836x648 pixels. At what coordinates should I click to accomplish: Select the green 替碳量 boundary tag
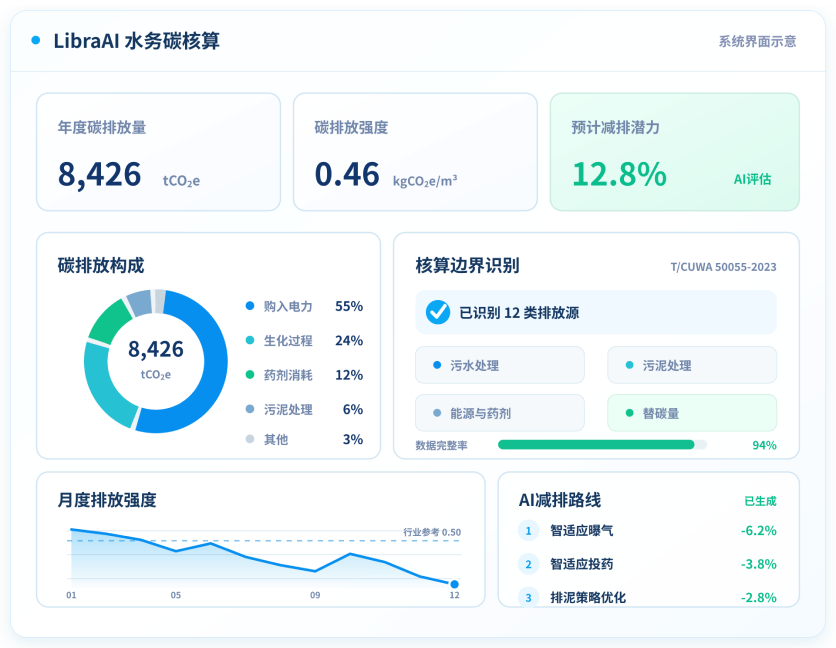692,413
